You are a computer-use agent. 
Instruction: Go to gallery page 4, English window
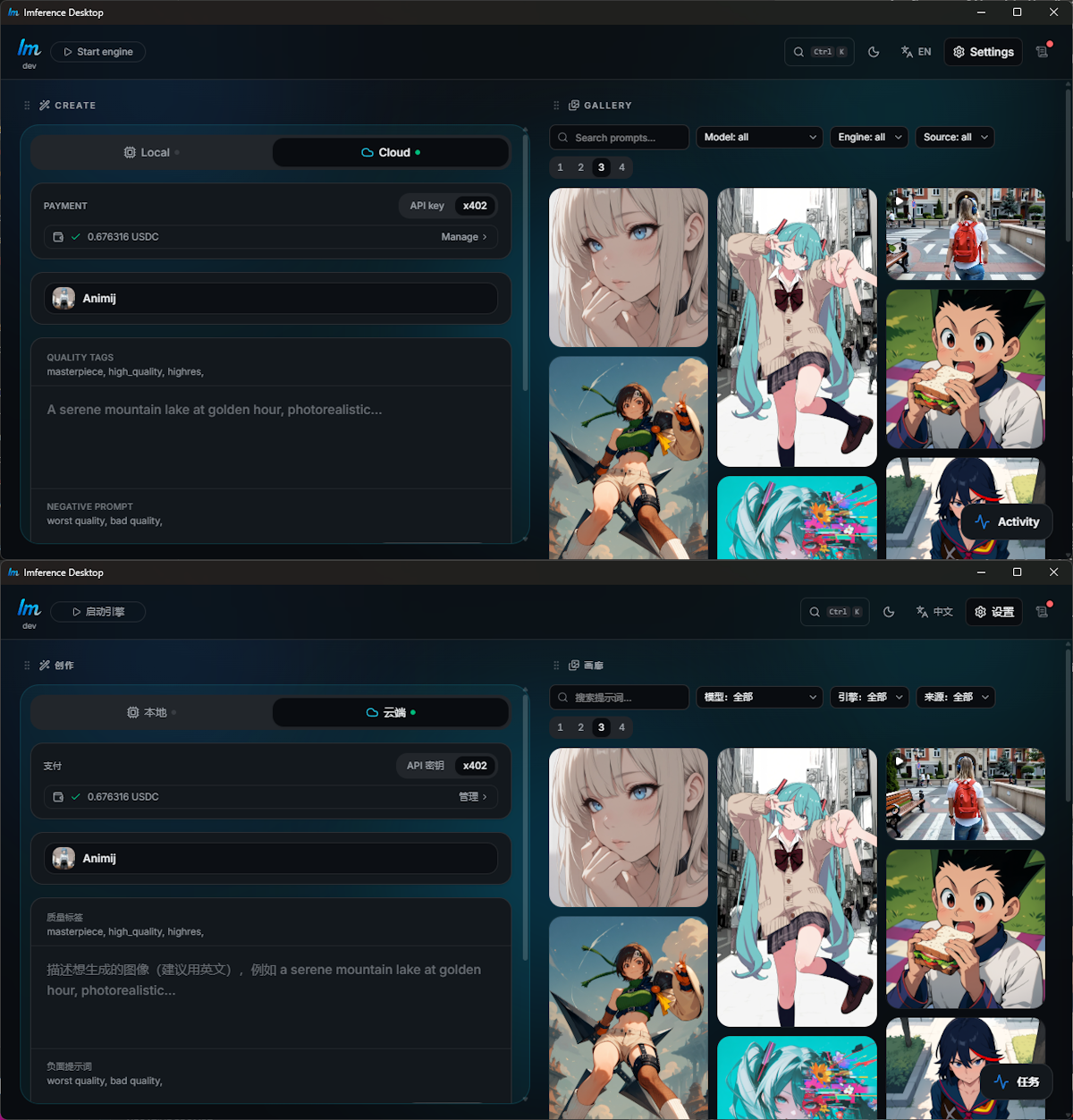point(622,167)
